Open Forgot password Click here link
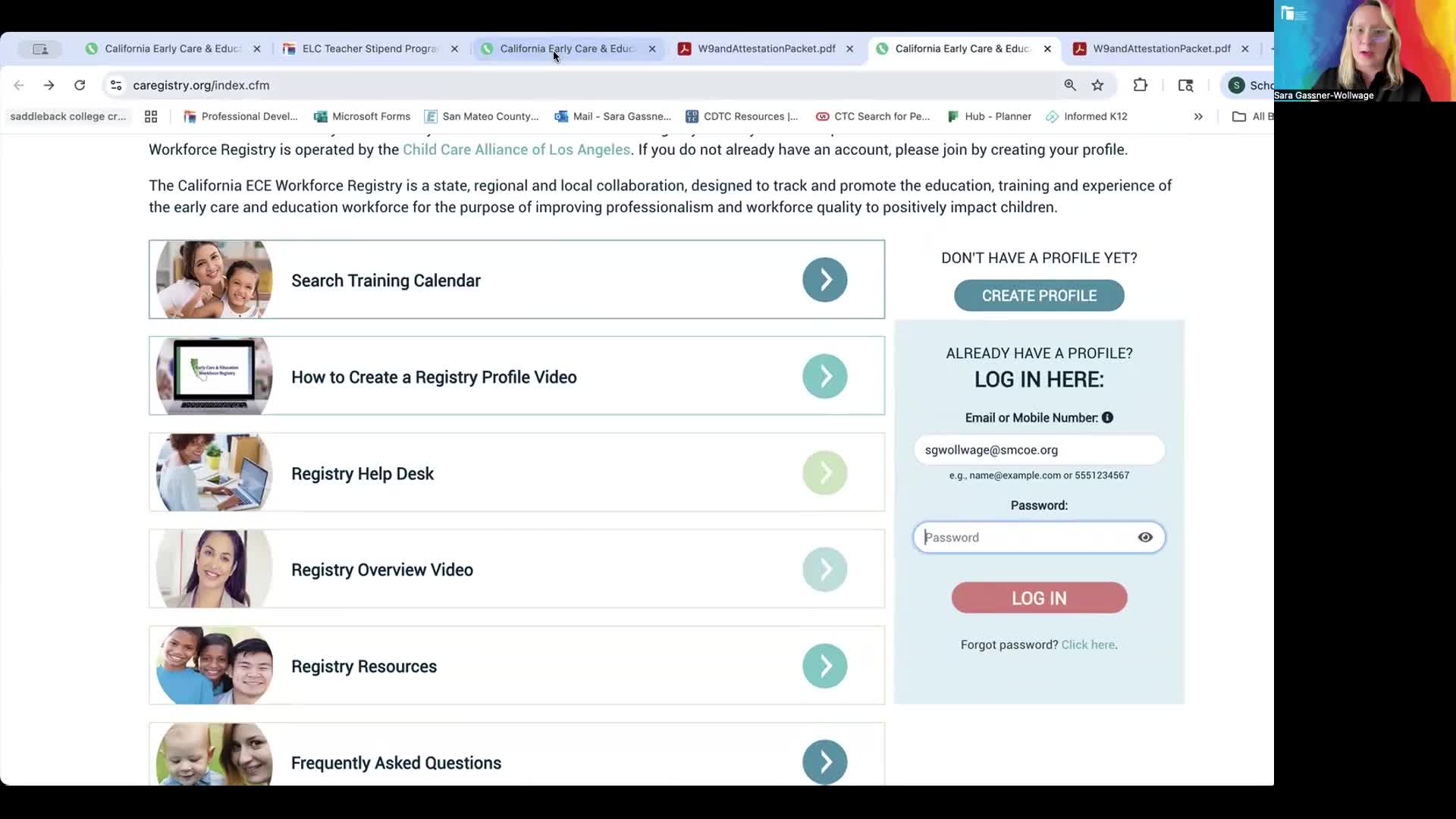 point(1087,645)
